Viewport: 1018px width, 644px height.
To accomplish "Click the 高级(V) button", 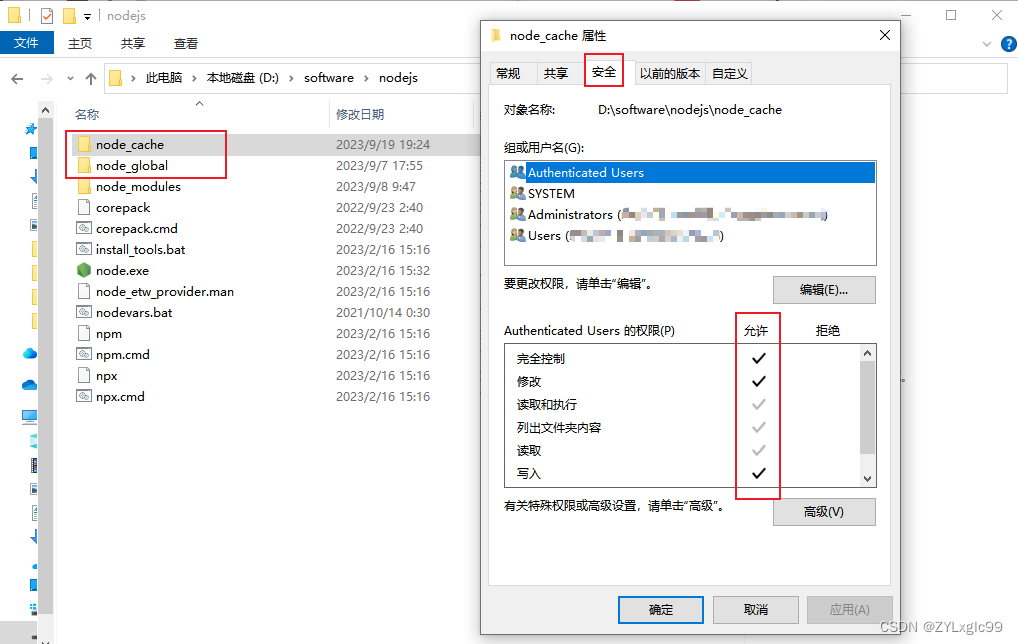I will (824, 512).
